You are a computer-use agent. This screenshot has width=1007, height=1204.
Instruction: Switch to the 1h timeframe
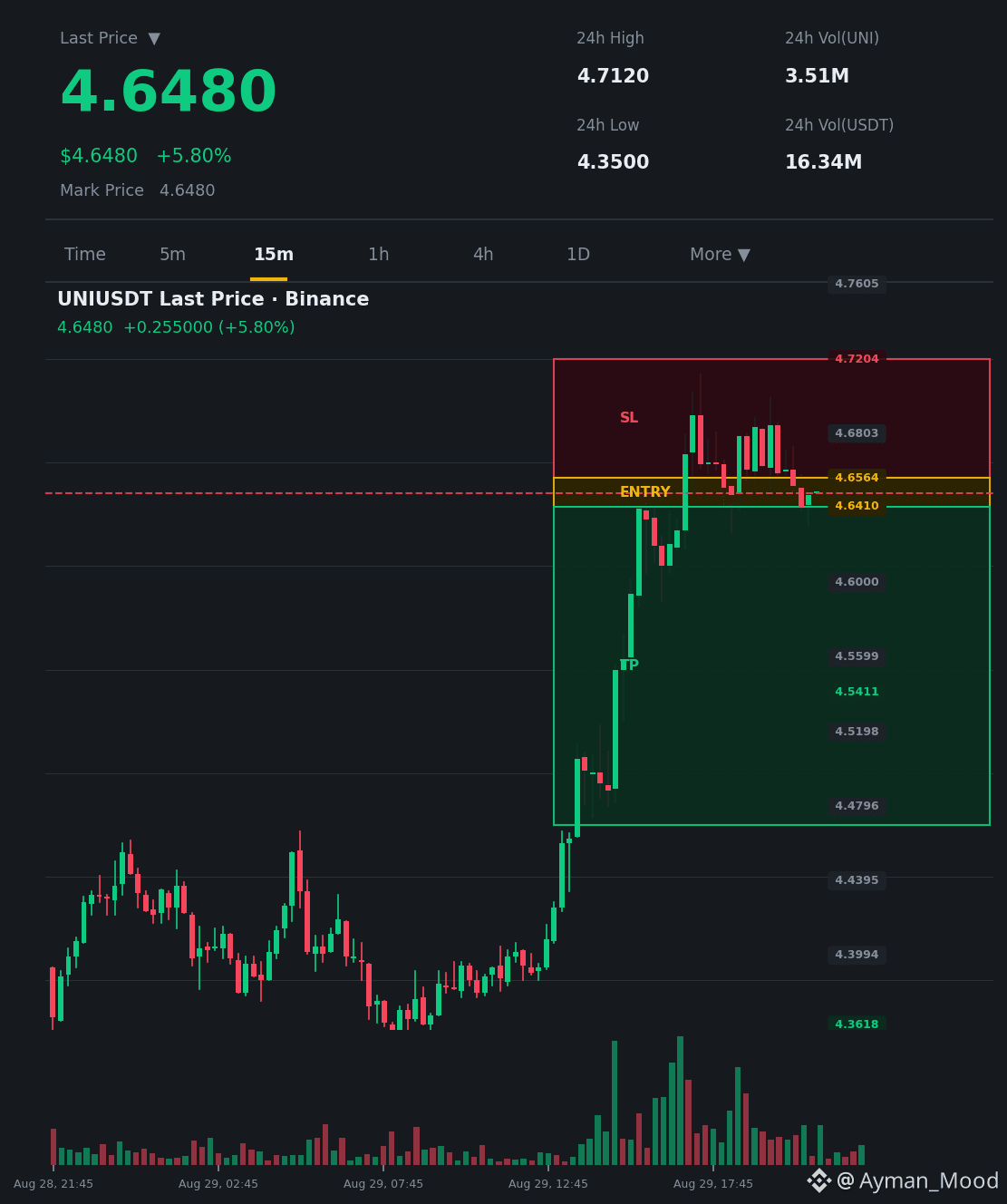tap(379, 255)
